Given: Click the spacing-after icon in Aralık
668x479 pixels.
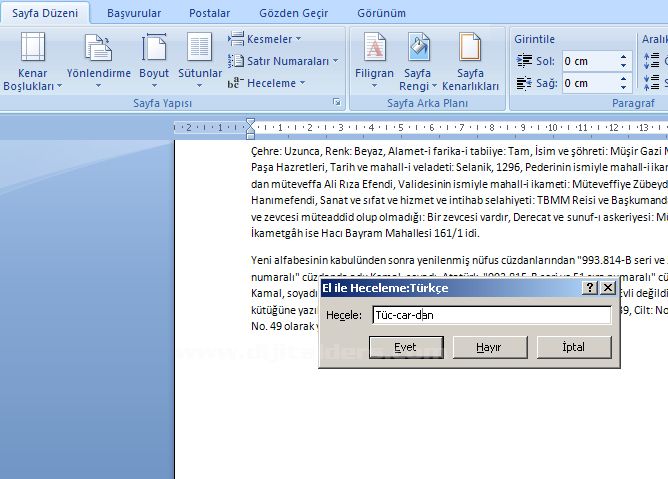Looking at the screenshot, I should 651,83.
